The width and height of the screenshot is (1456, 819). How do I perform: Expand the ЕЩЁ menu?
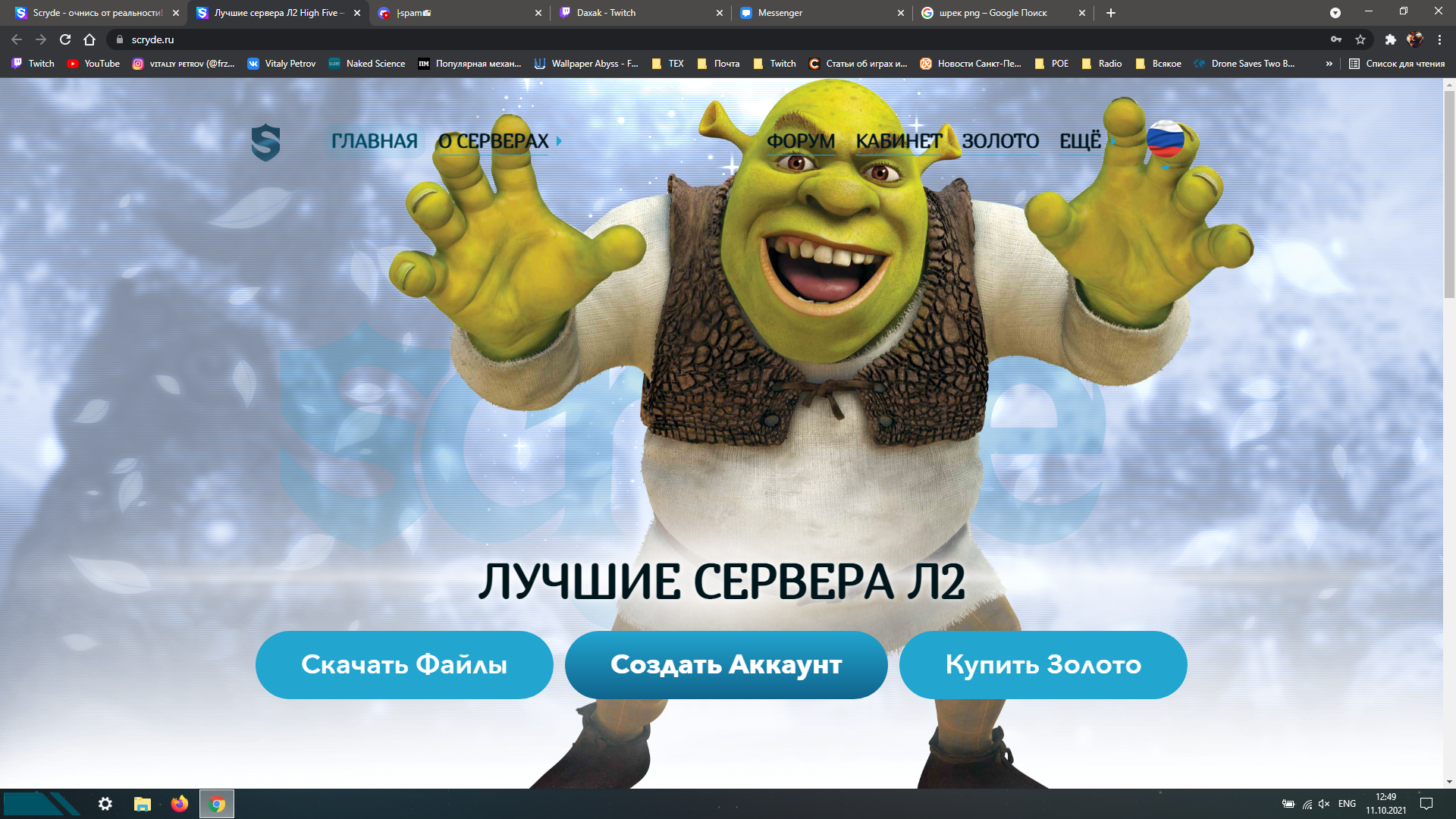pos(1080,141)
